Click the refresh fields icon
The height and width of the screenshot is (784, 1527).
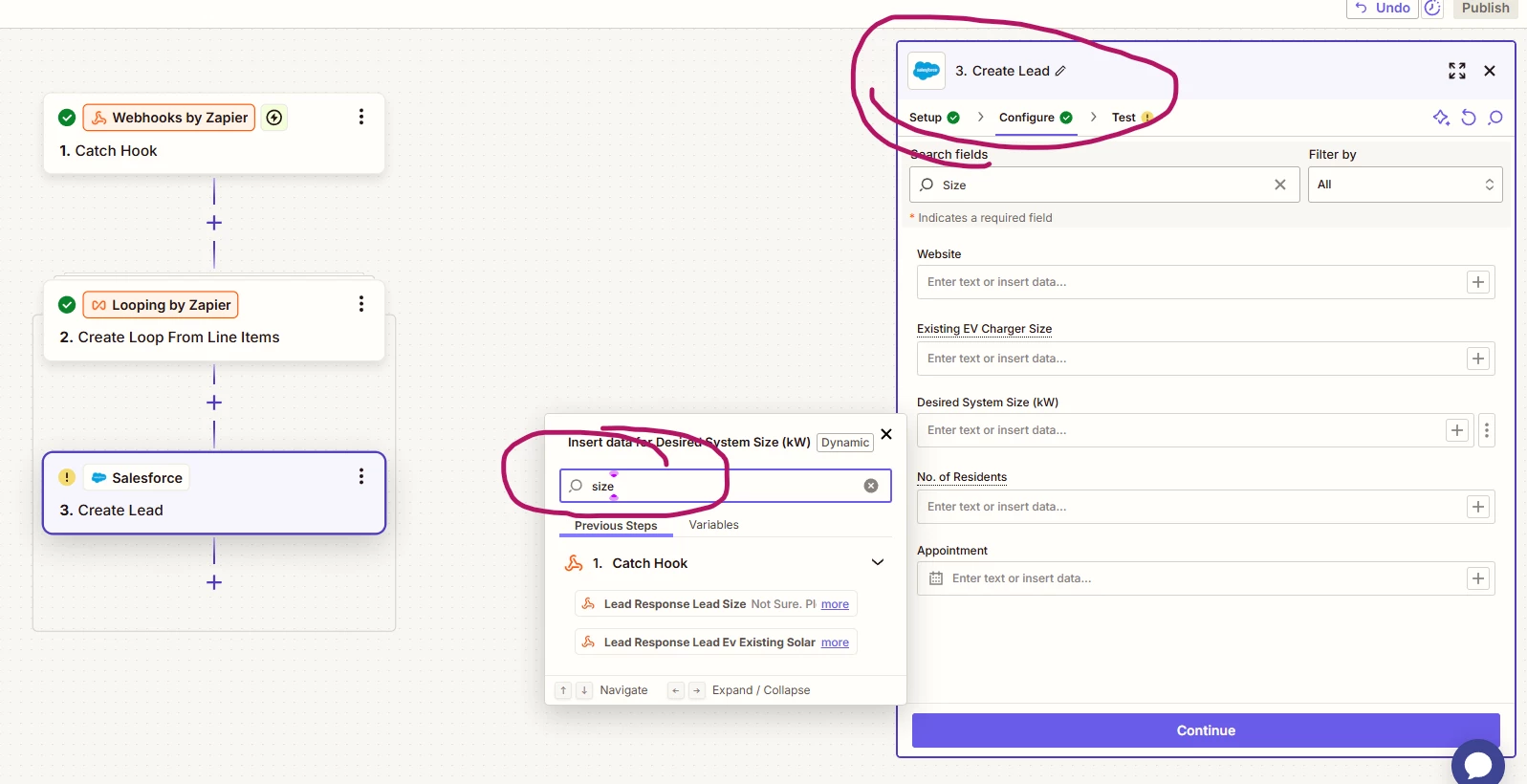tap(1469, 118)
